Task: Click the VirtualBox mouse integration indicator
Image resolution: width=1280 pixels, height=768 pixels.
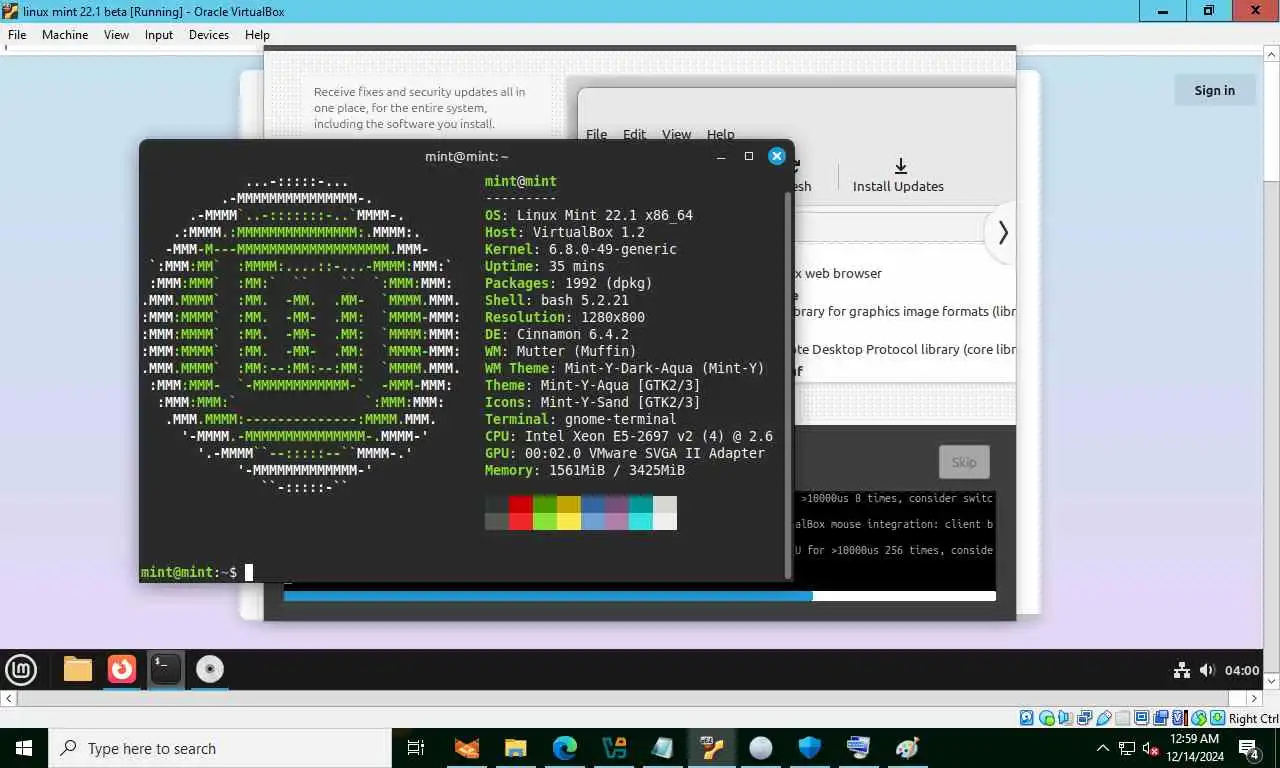Action: 1198,718
